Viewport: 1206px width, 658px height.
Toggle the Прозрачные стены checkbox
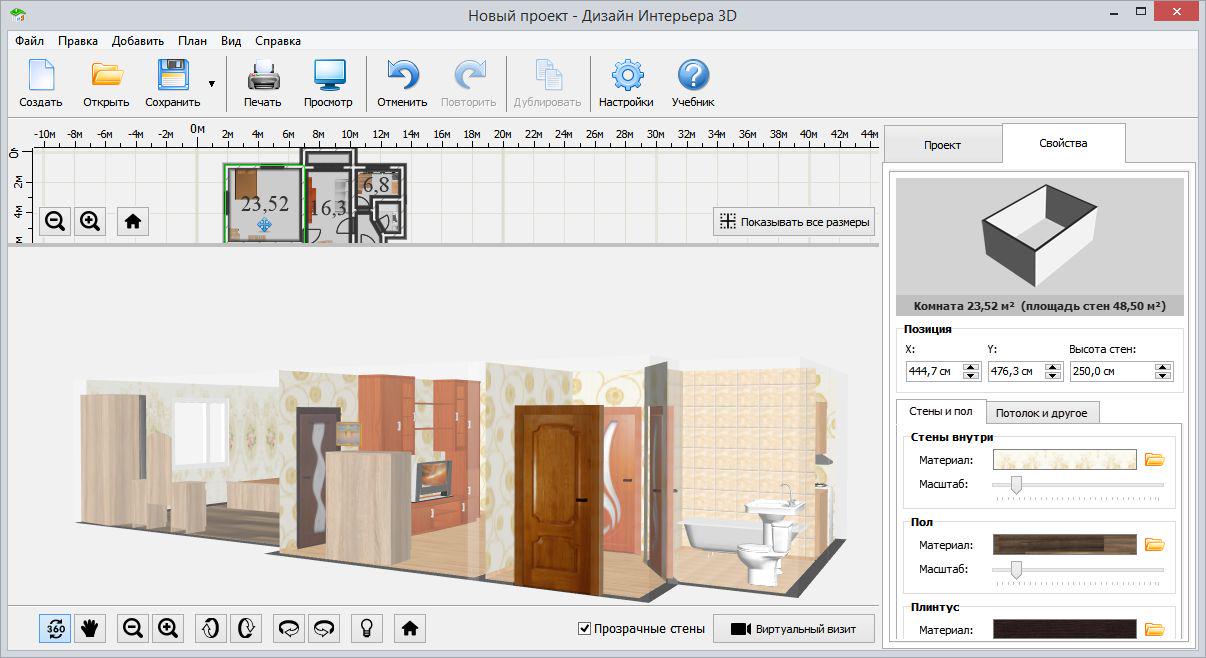pos(585,629)
